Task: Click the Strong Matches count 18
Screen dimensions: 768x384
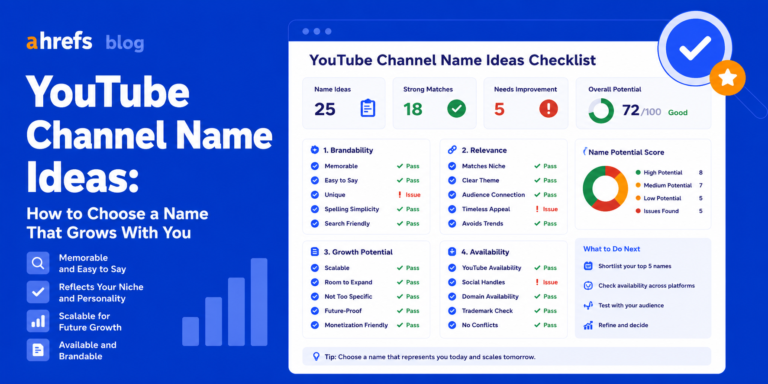Action: pyautogui.click(x=413, y=110)
